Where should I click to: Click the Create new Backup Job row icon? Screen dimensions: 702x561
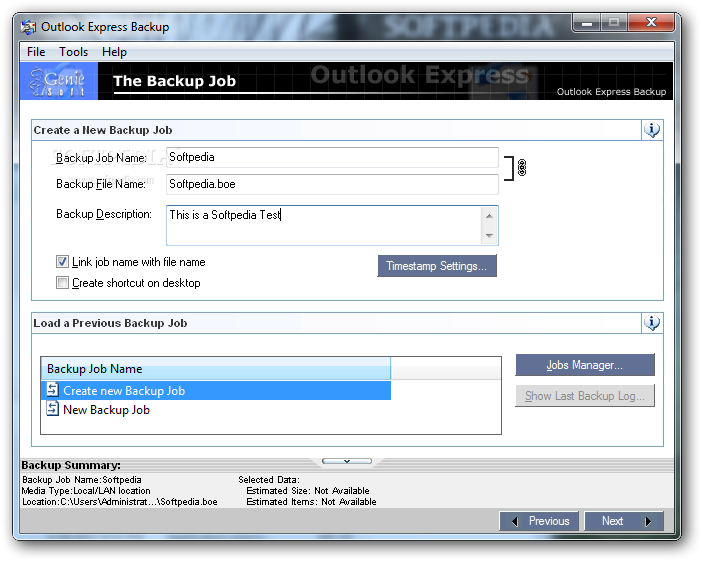[52, 390]
